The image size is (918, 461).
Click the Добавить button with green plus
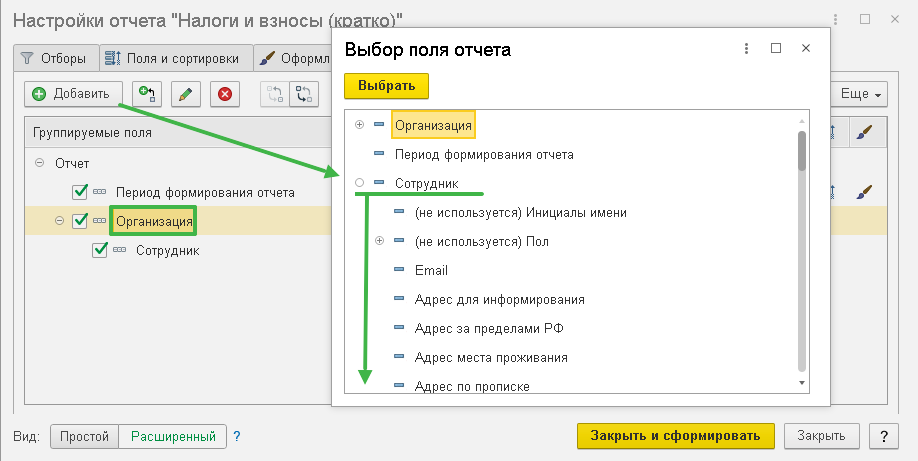tap(73, 94)
